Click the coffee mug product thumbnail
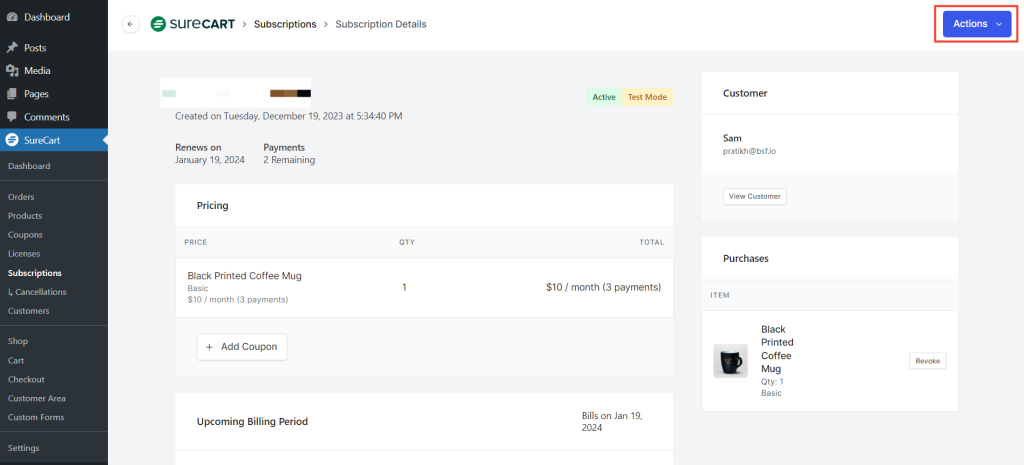Screen dimensions: 1024x465 coord(730,361)
